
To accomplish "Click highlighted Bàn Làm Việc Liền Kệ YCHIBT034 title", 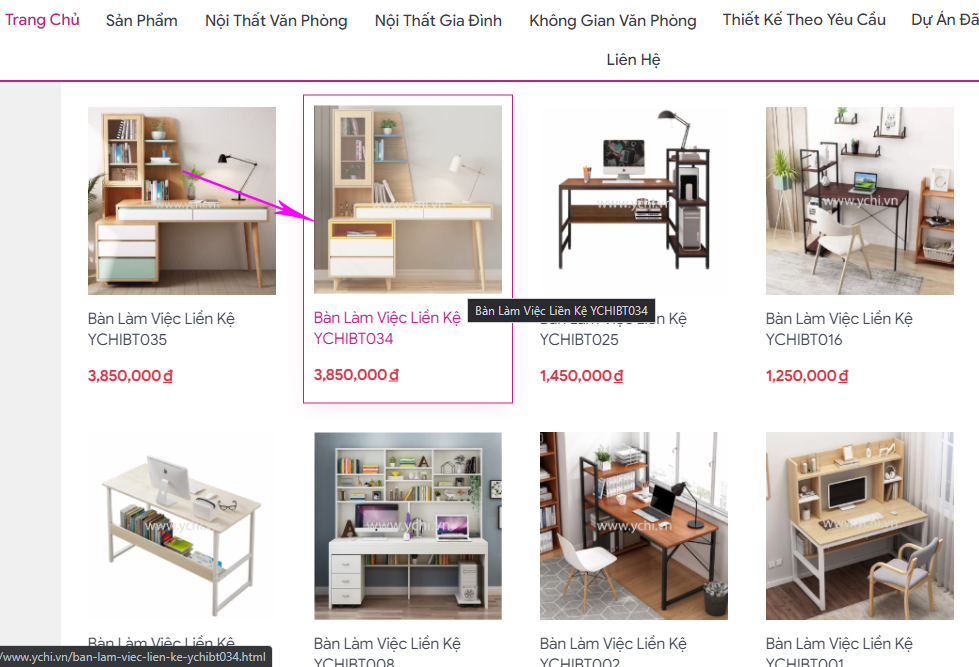I will coord(387,328).
